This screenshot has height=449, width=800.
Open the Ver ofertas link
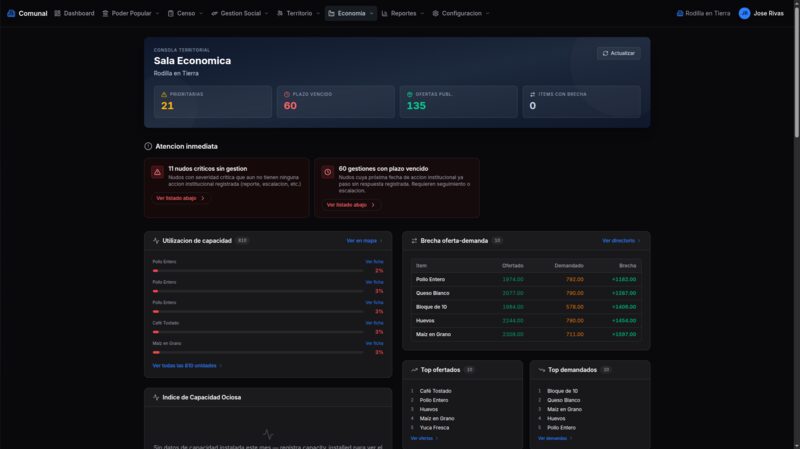424,438
